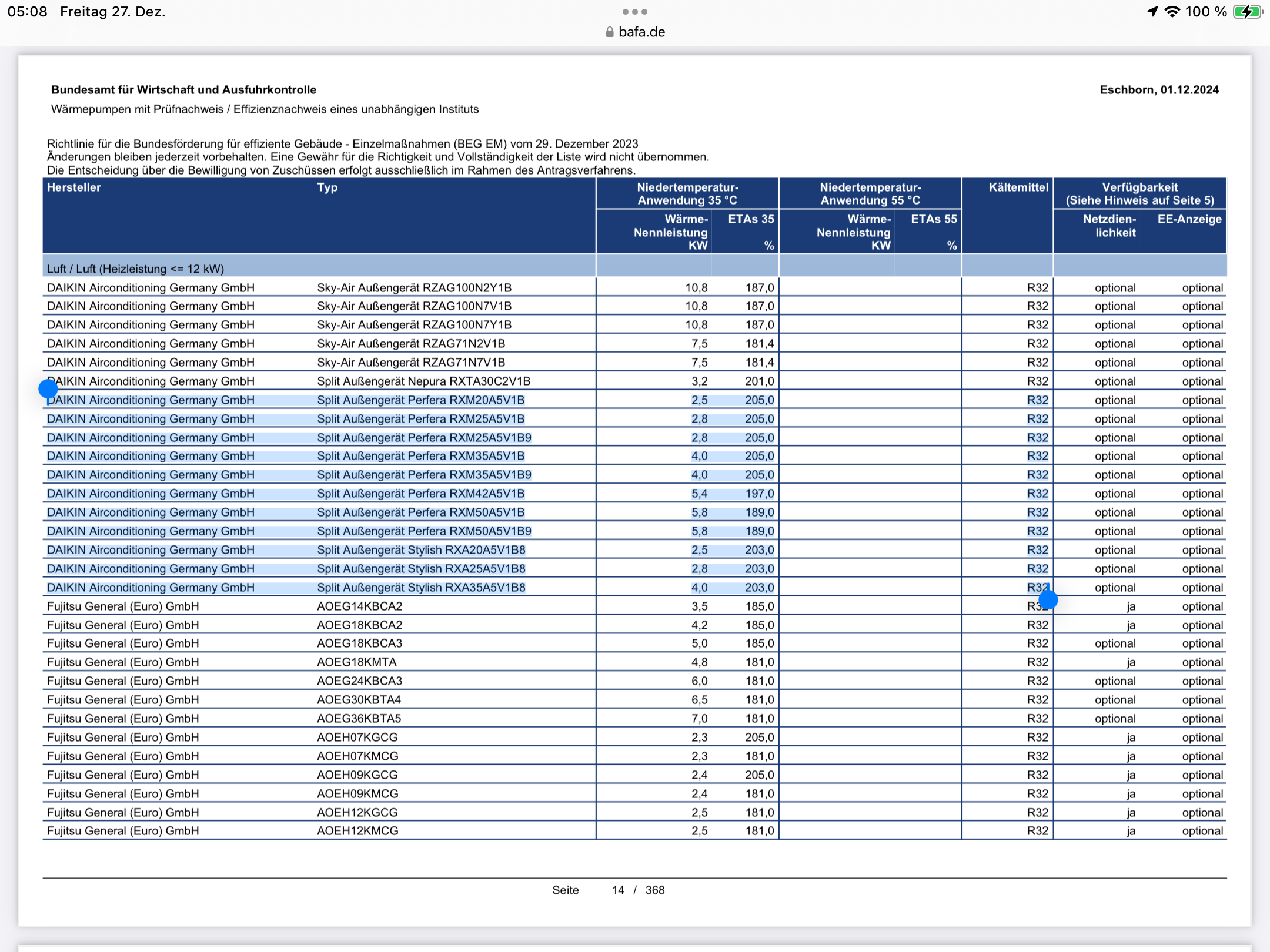Tap the Wi-Fi status icon

coord(1172,12)
